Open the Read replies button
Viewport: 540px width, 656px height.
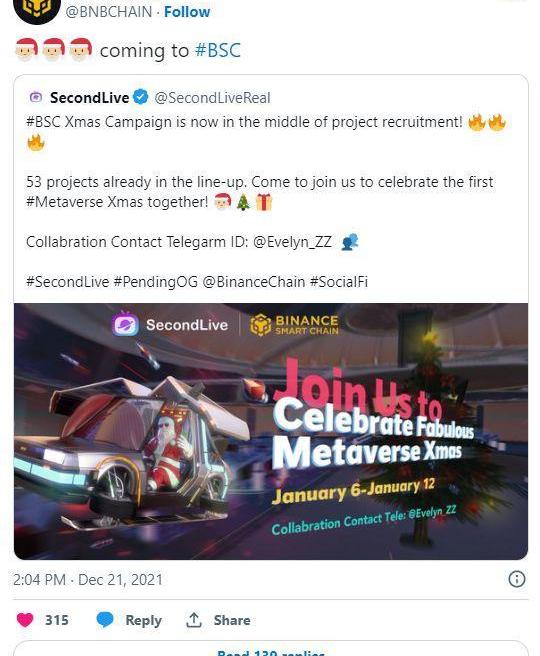tap(271, 651)
